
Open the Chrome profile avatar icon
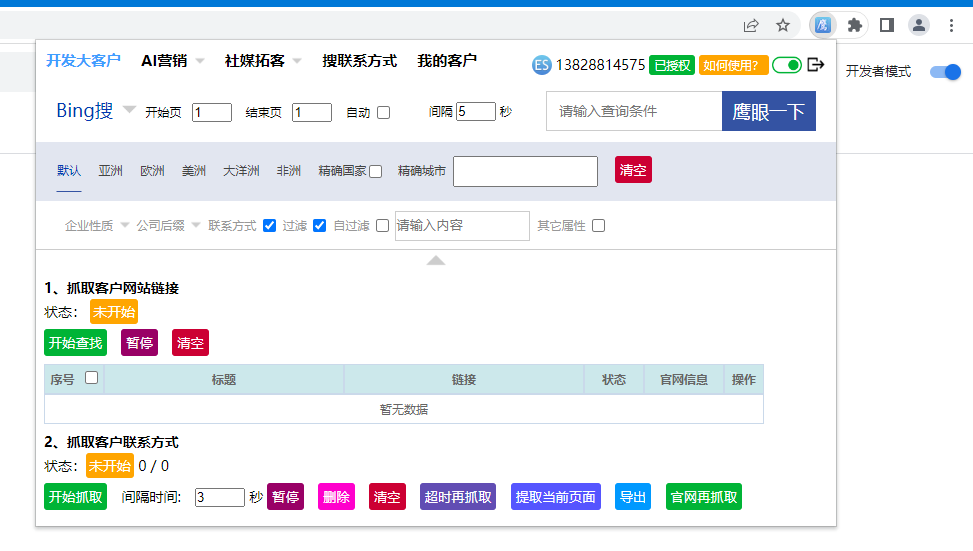tap(918, 25)
